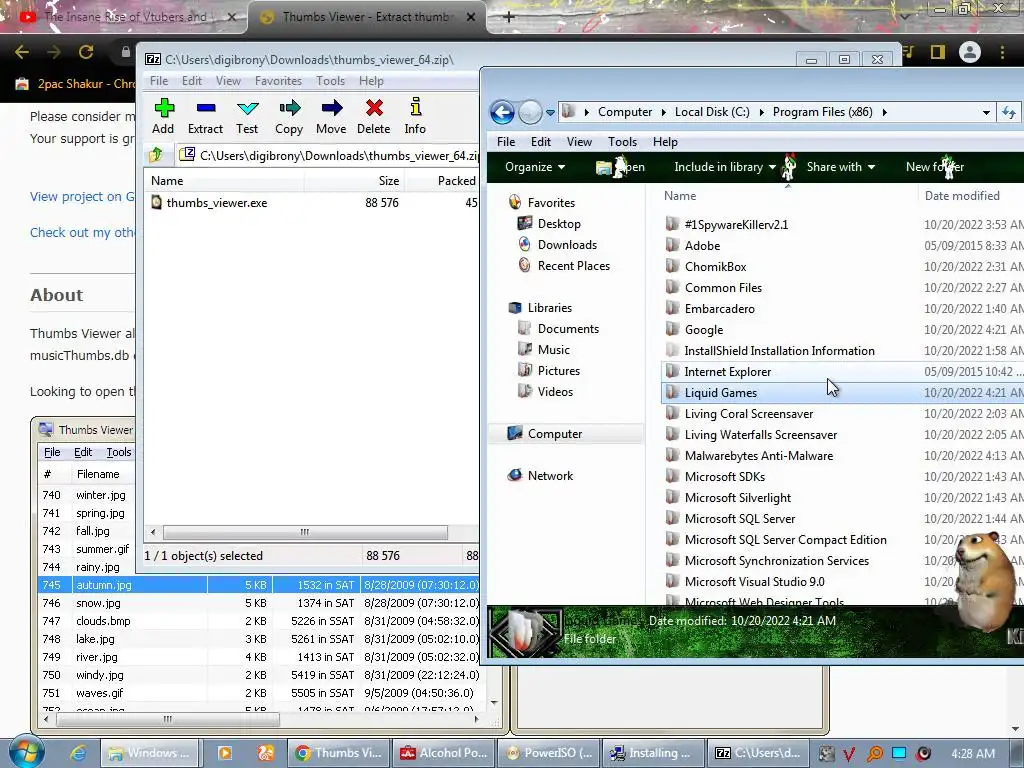Open Chrome's three-dot menu
The height and width of the screenshot is (768, 1024).
tap(1002, 52)
